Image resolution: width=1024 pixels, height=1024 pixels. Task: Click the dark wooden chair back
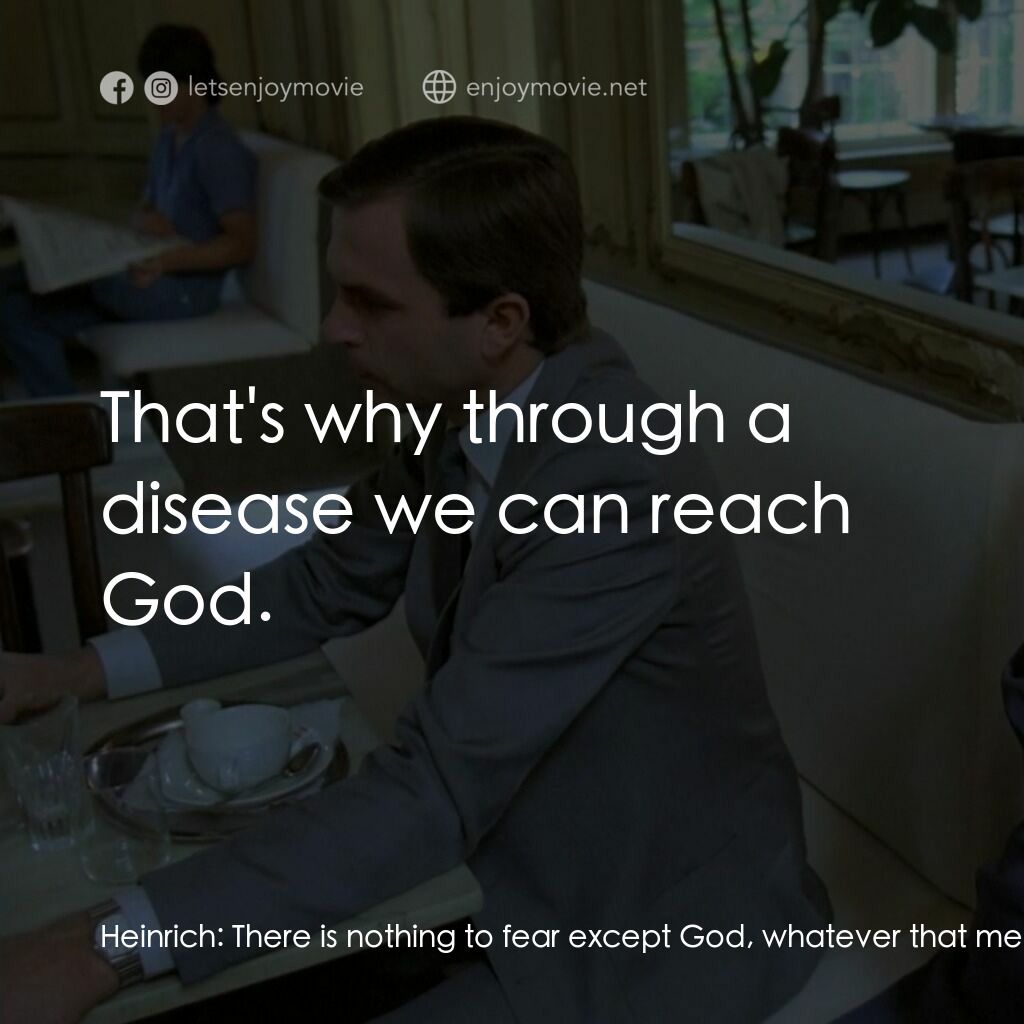(x=56, y=522)
